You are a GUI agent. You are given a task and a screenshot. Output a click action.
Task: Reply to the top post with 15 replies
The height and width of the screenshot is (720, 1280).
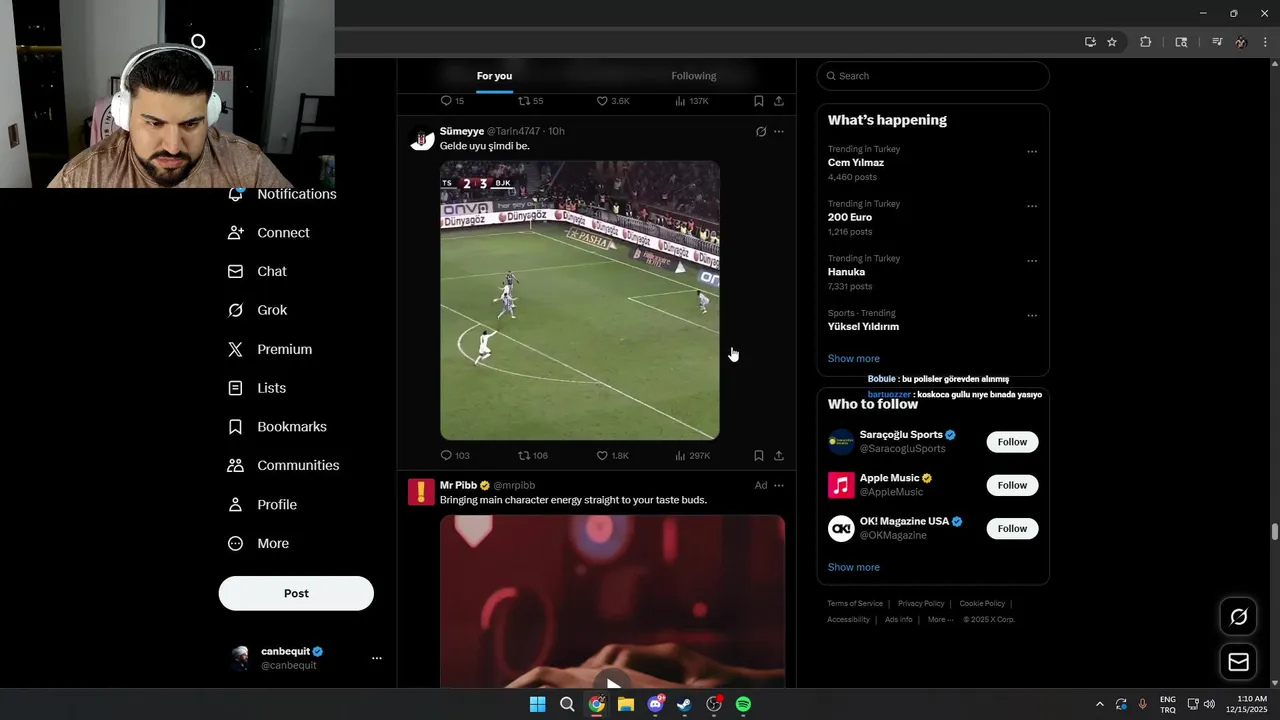pos(453,101)
